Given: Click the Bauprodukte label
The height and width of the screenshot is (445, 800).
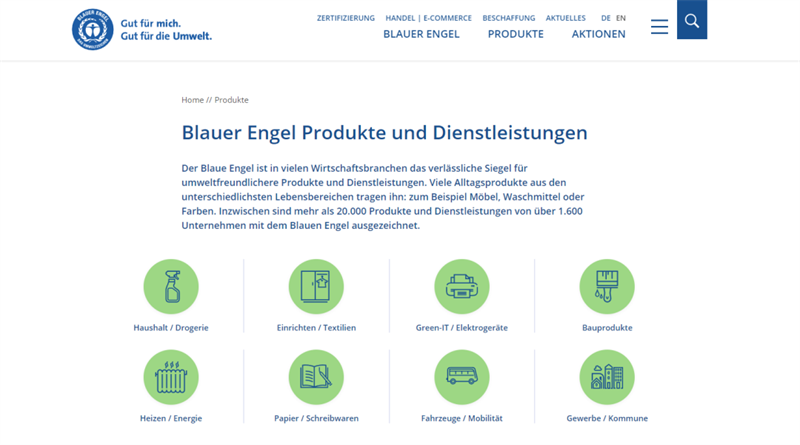Looking at the screenshot, I should (x=607, y=328).
